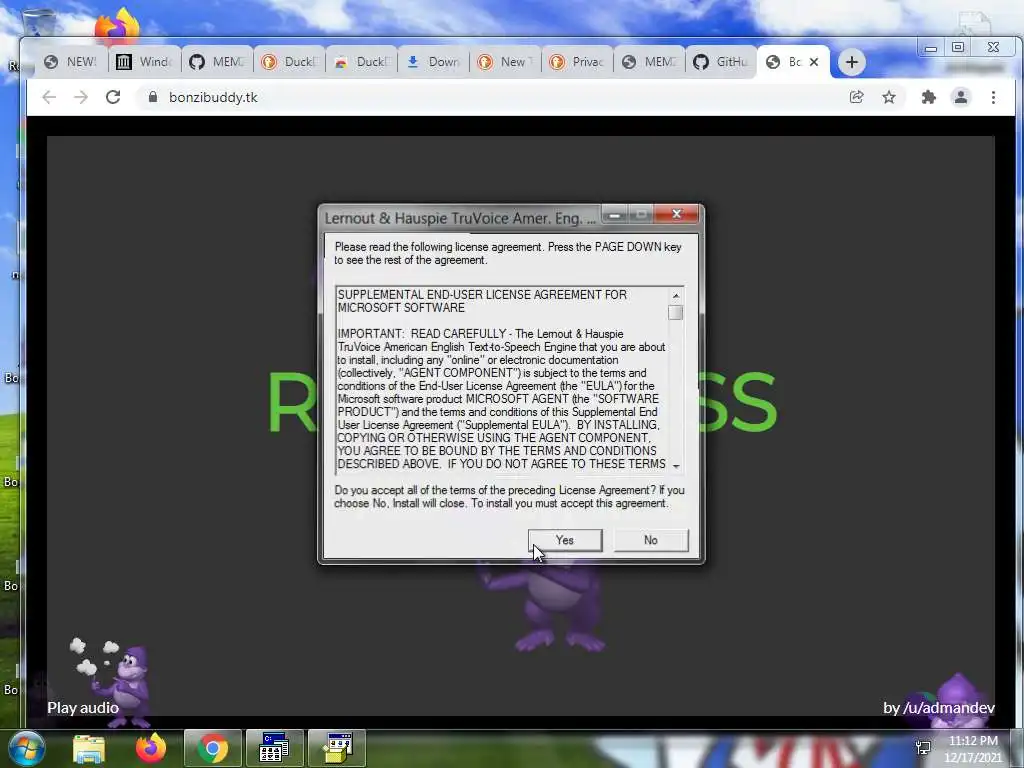Click the license text scrollbar down arrow
Screen dimensions: 1024x768
[676, 466]
